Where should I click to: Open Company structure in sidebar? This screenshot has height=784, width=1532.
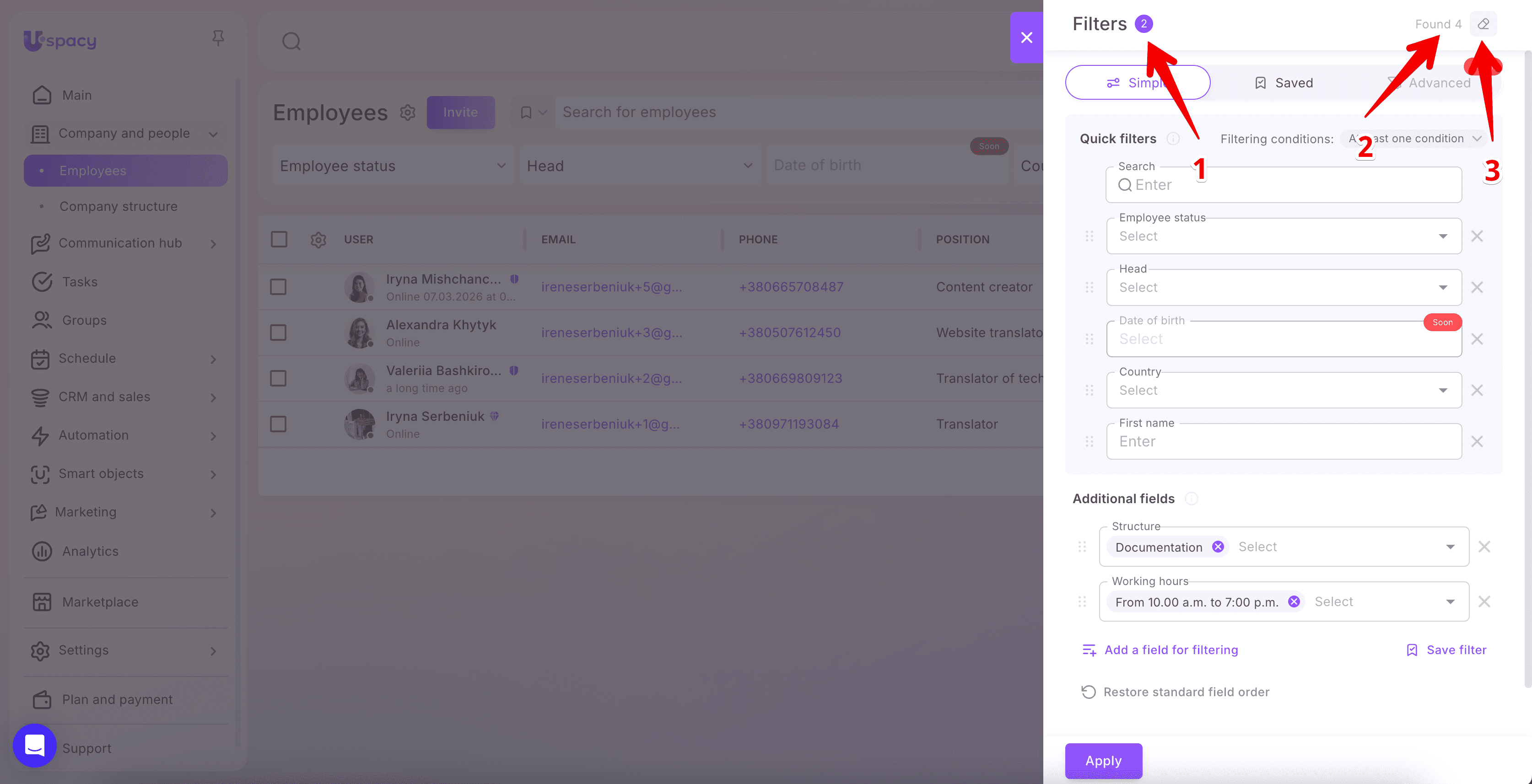(x=126, y=206)
